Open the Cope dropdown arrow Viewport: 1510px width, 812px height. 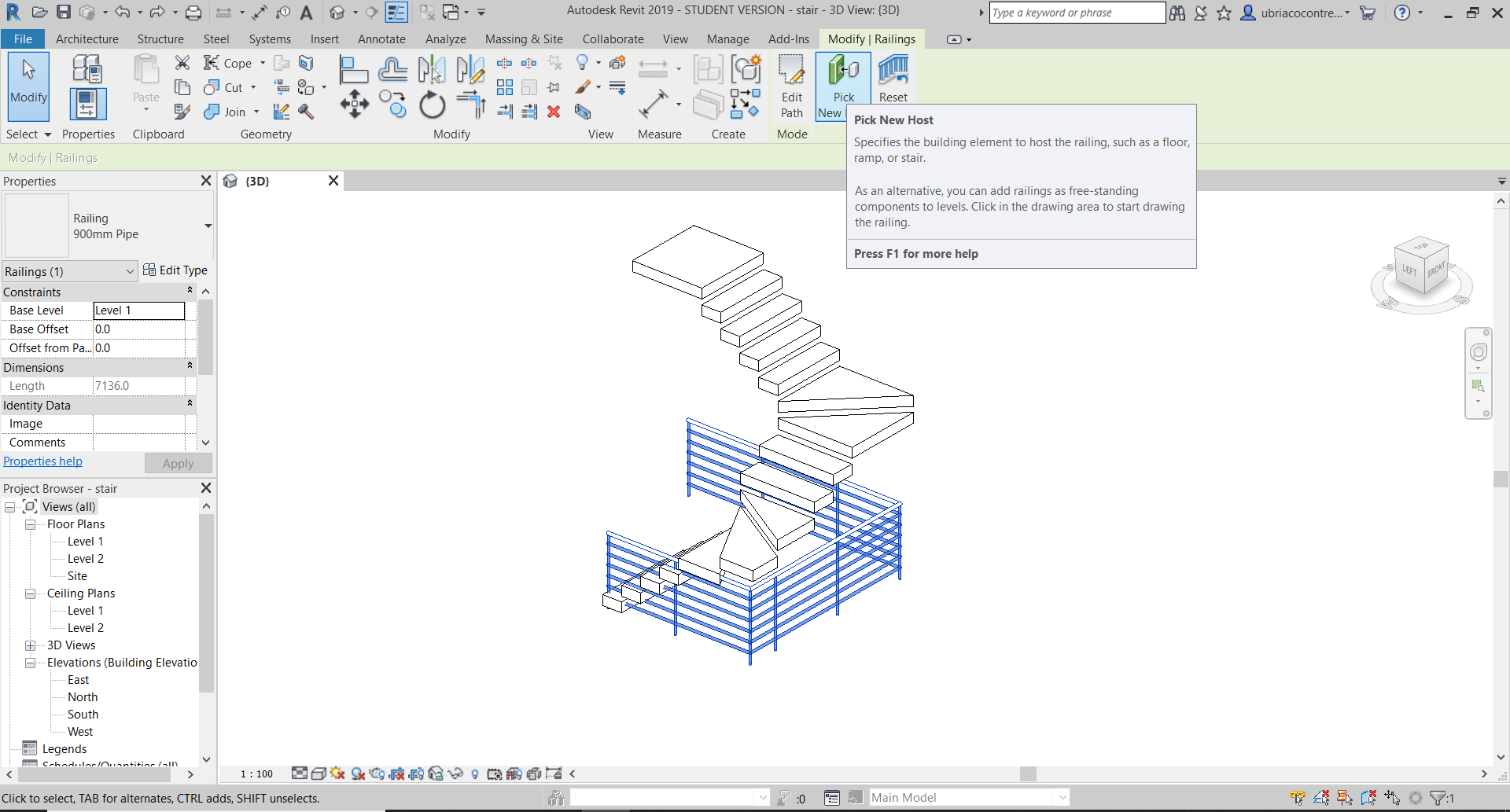point(263,63)
